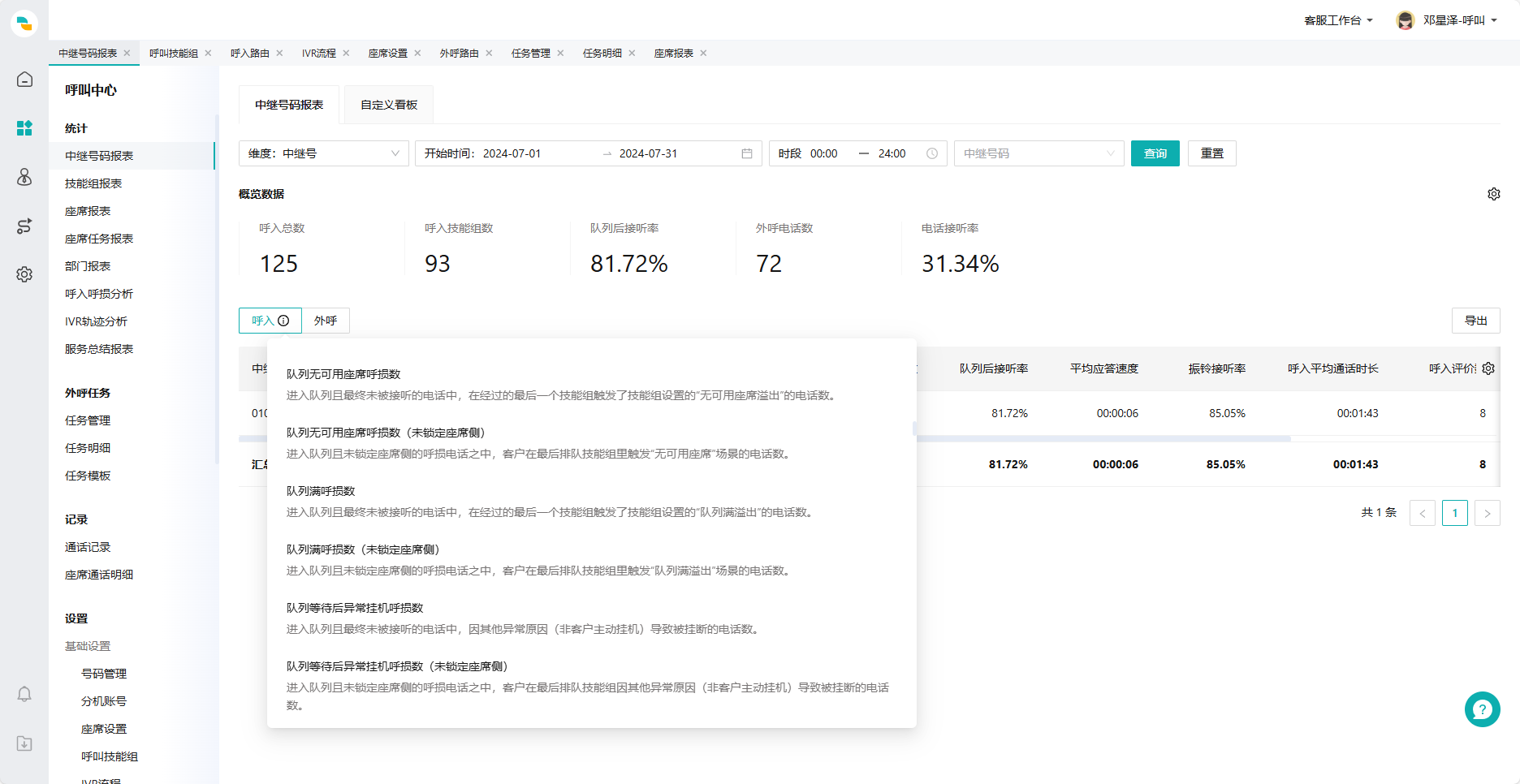
Task: Click the app logo at top left
Action: point(24,24)
